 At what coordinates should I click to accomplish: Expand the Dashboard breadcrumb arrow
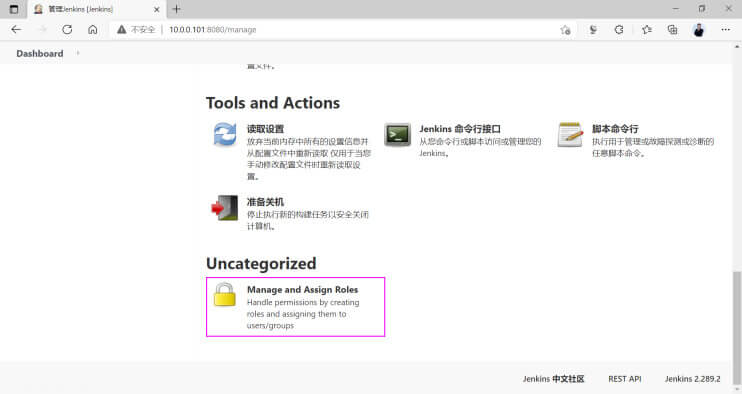[78, 53]
